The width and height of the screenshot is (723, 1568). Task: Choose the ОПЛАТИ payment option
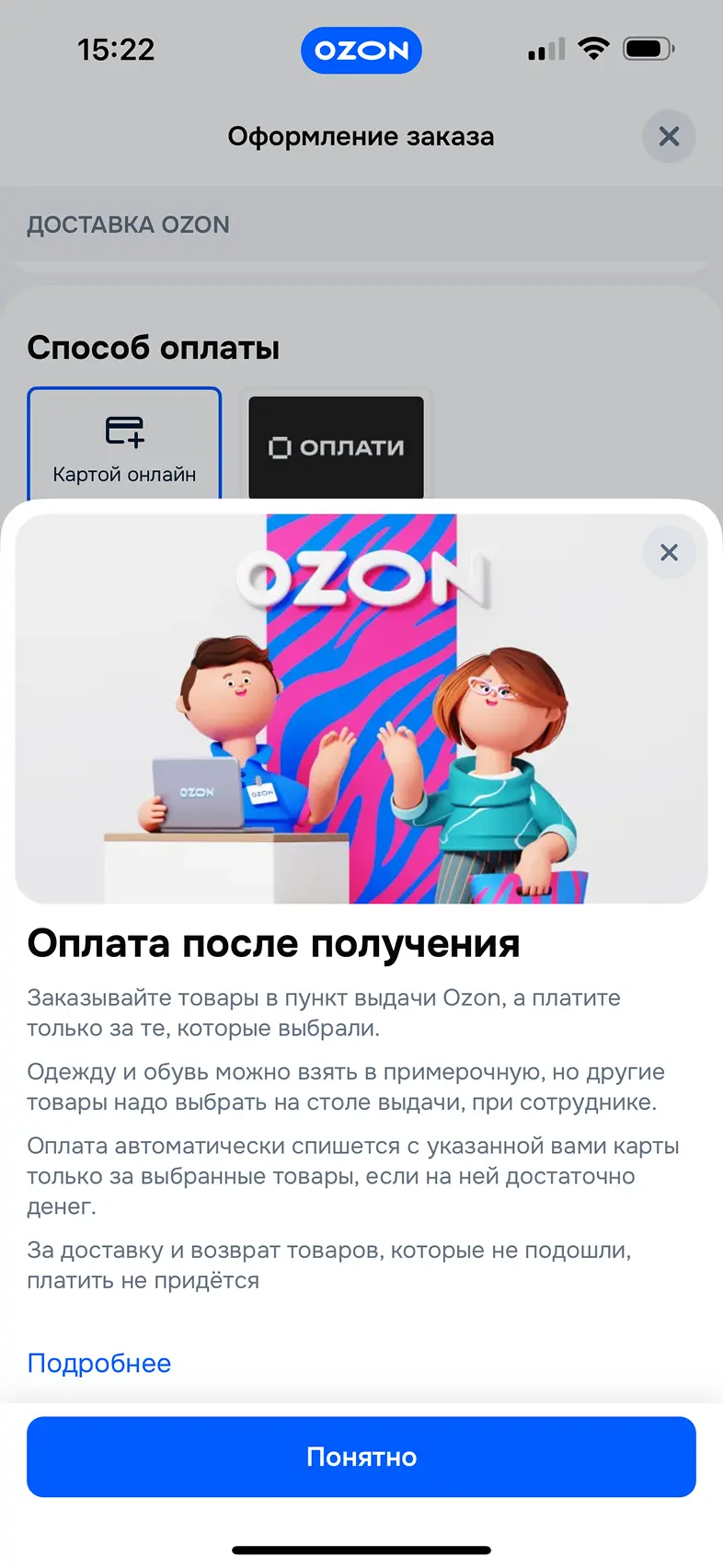point(337,447)
